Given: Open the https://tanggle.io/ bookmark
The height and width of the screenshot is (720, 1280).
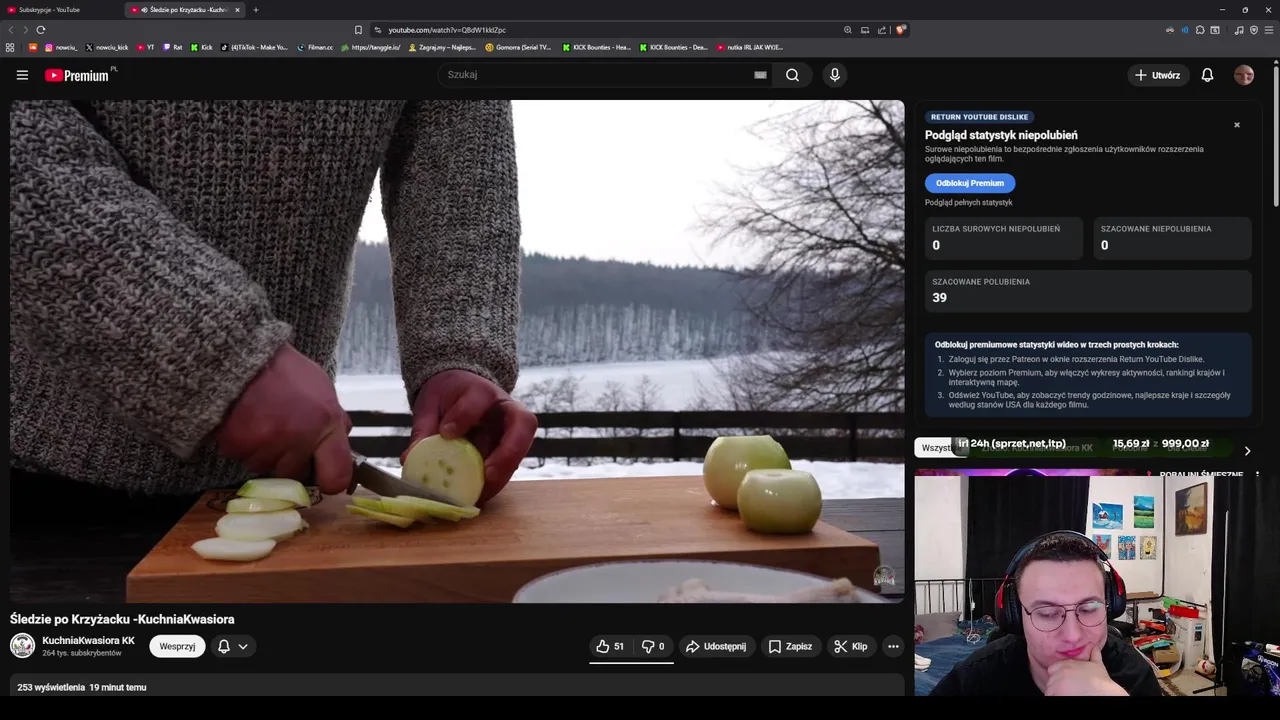Looking at the screenshot, I should click(x=371, y=47).
